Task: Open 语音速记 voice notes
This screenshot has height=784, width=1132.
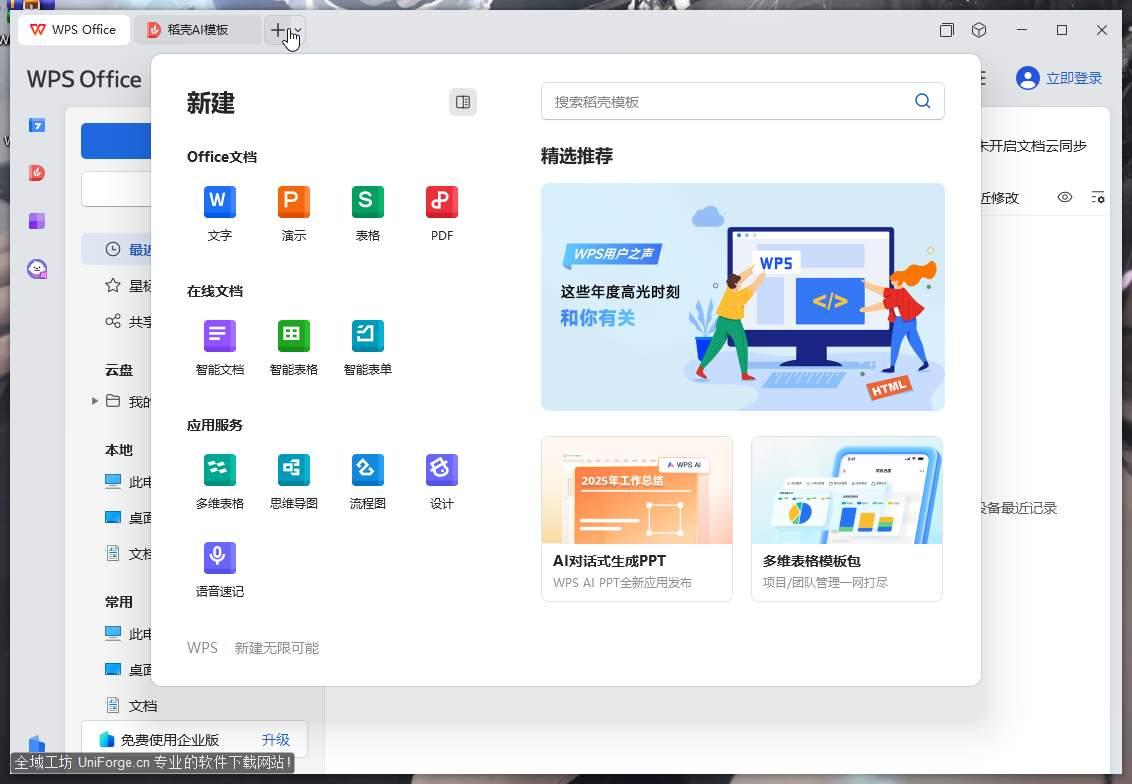Action: [x=219, y=570]
